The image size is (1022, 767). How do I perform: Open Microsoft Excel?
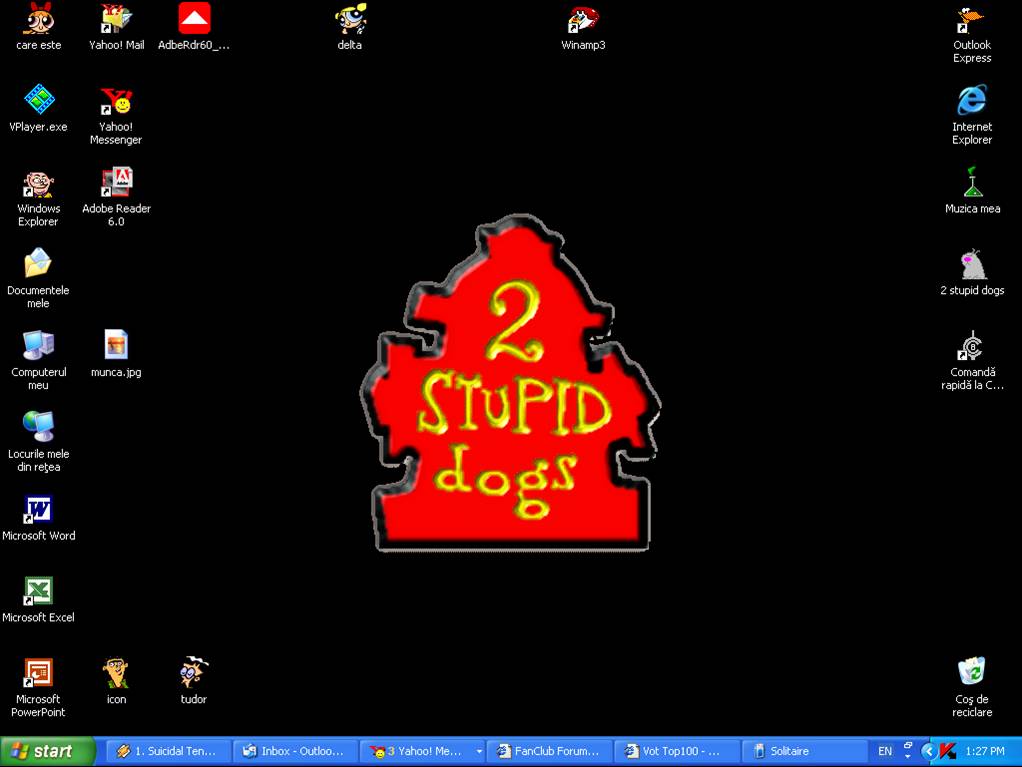(x=38, y=592)
